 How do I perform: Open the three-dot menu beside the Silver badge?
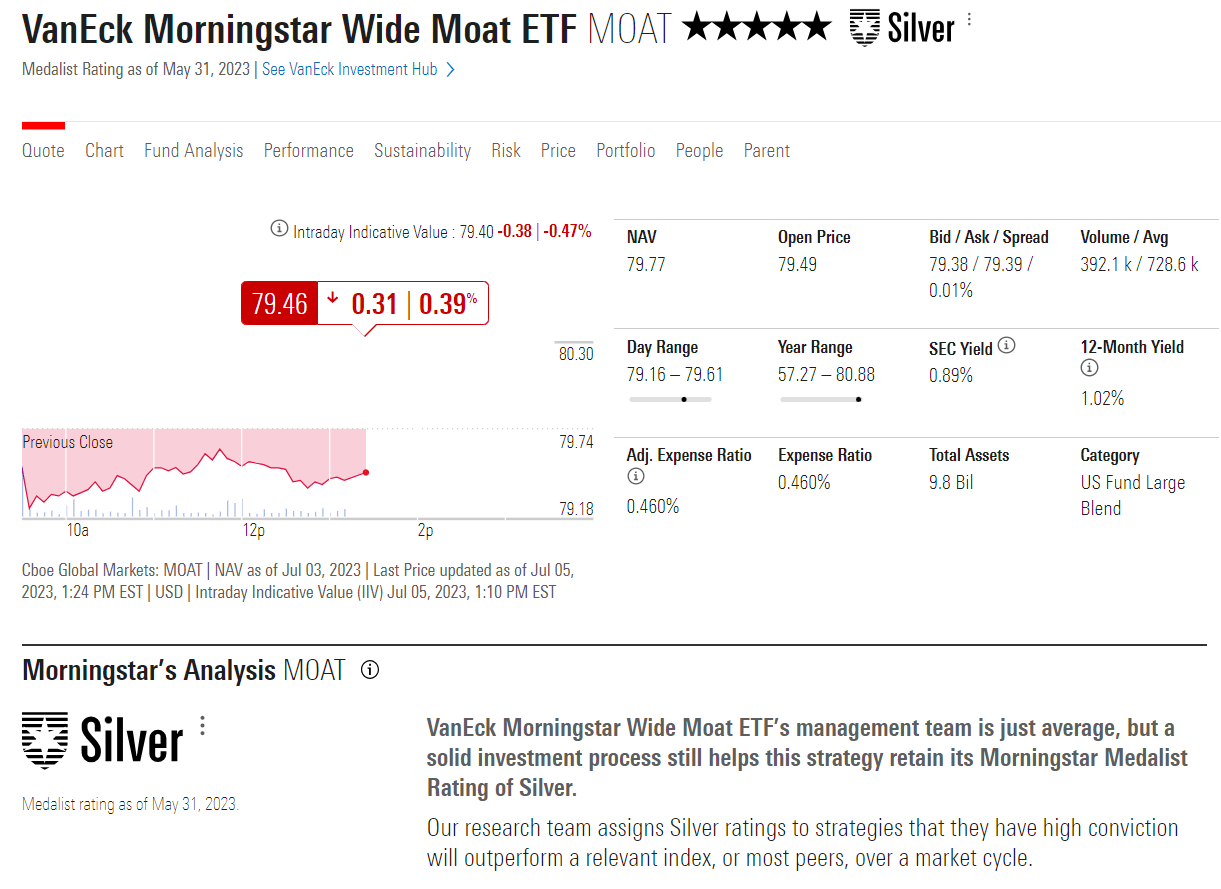tap(202, 727)
